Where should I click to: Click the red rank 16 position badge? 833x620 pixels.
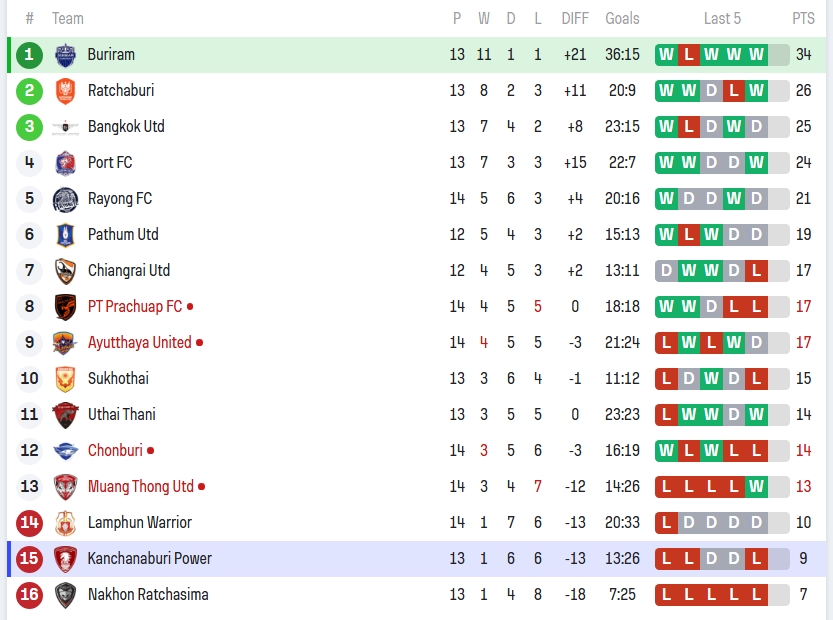point(30,595)
